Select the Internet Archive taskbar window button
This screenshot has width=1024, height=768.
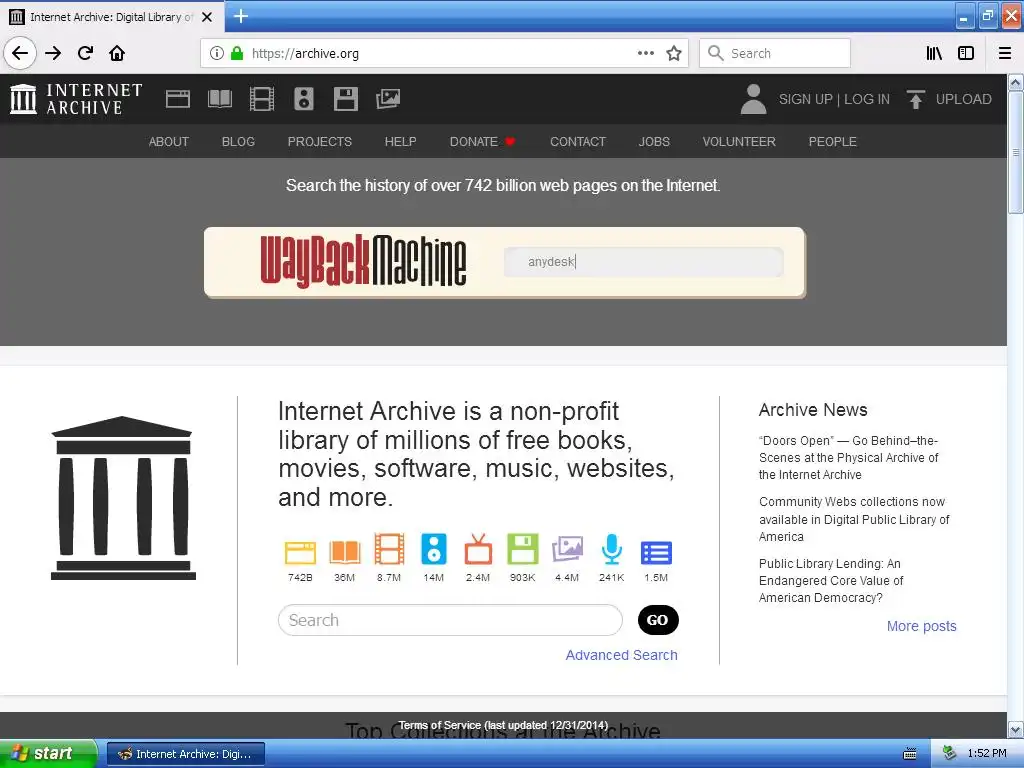(186, 754)
